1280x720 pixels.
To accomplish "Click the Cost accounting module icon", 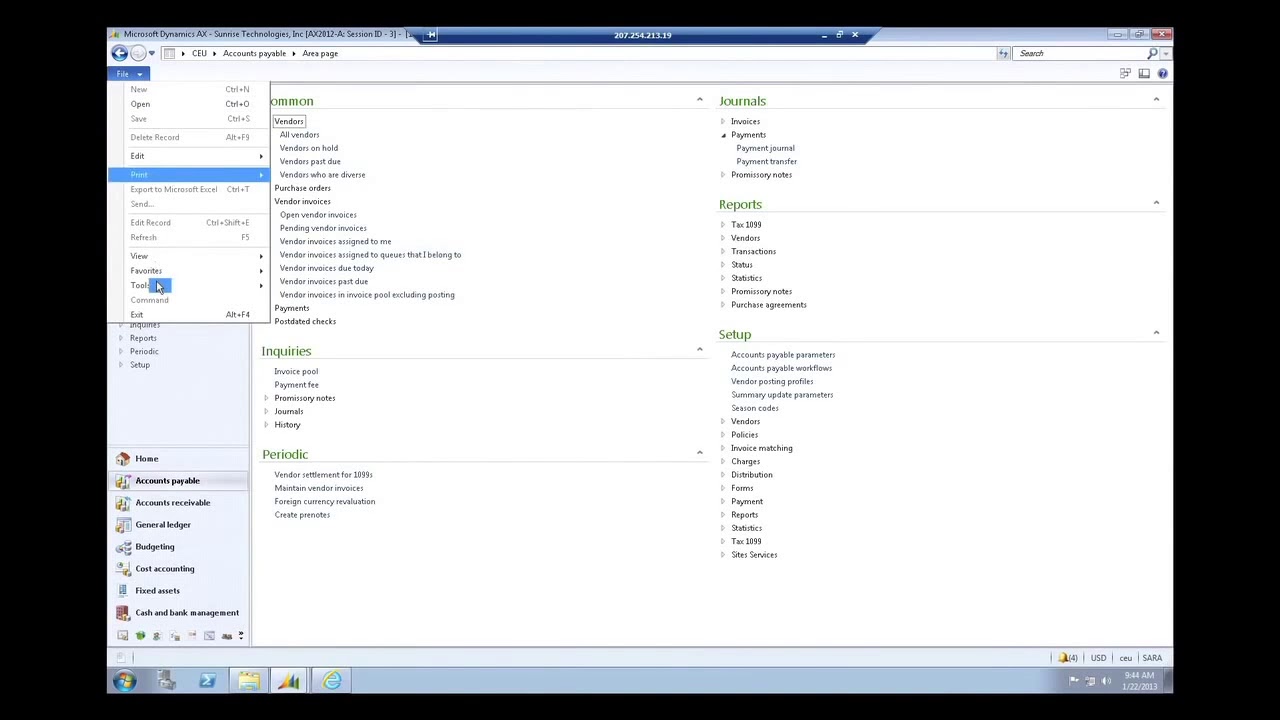I will pos(123,568).
